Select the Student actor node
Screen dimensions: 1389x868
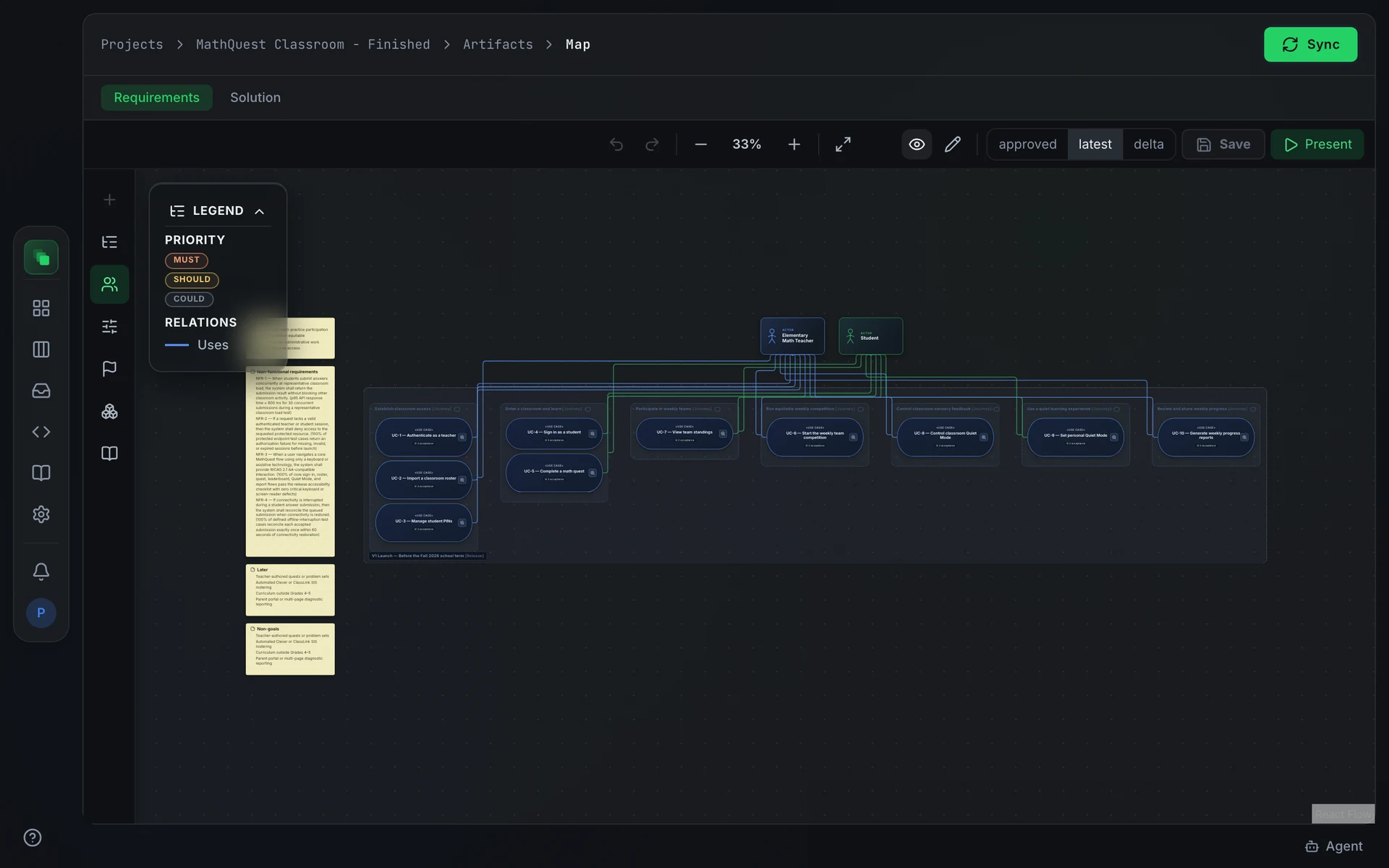[x=870, y=336]
